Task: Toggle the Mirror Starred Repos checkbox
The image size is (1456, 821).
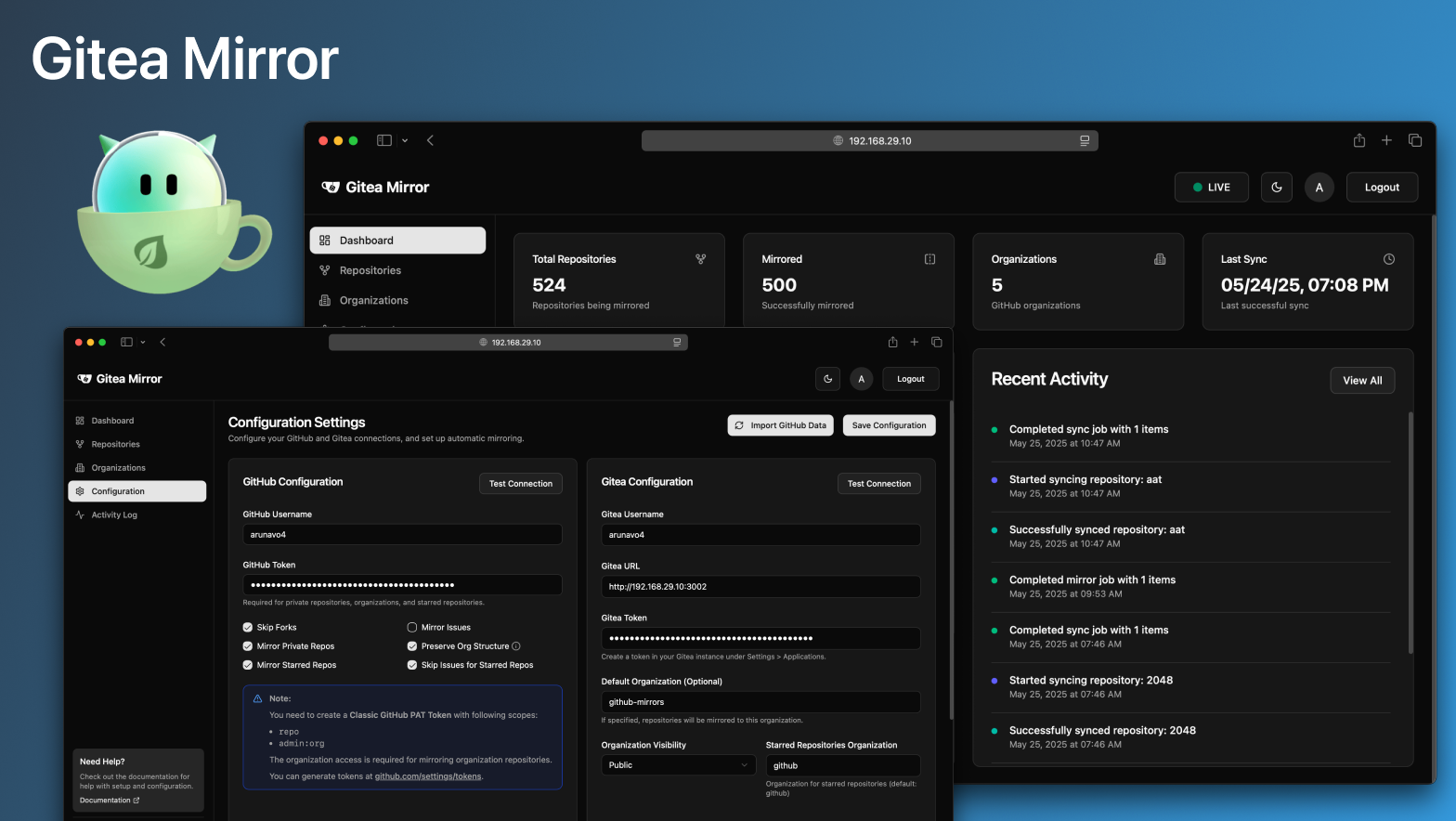Action: point(248,665)
